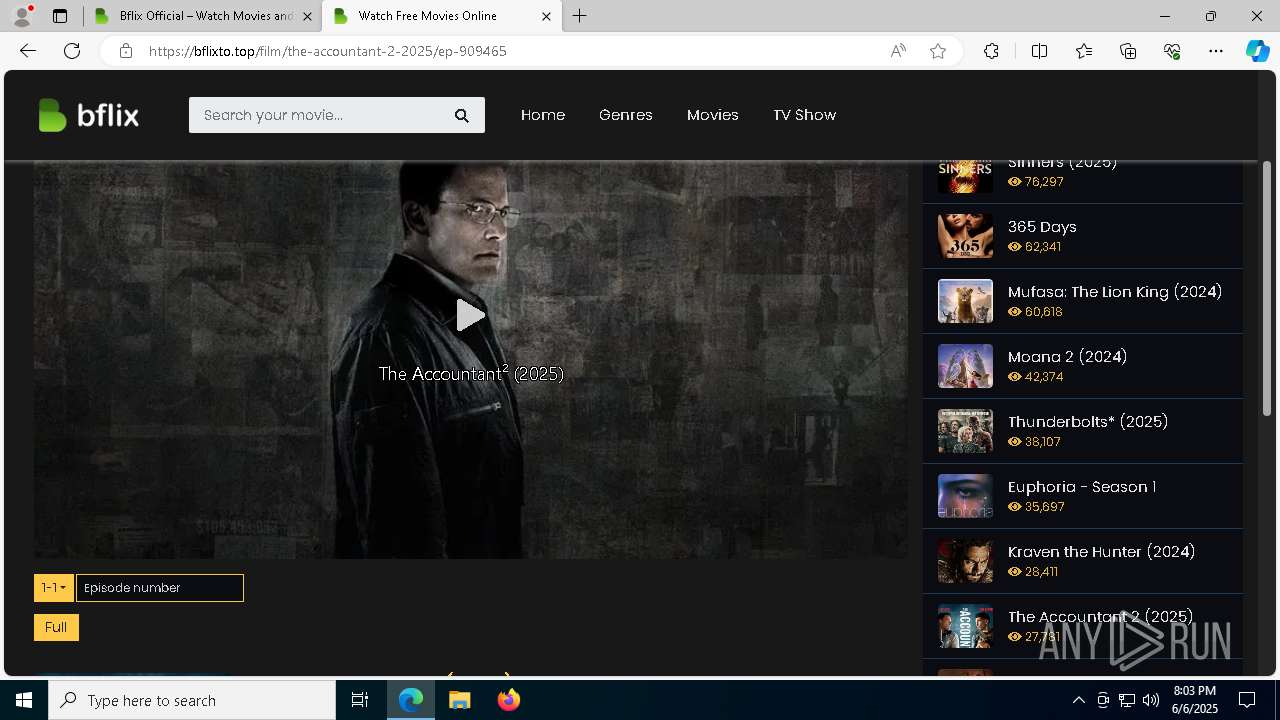Open the notification center icon
Image resolution: width=1280 pixels, height=720 pixels.
tap(1247, 700)
